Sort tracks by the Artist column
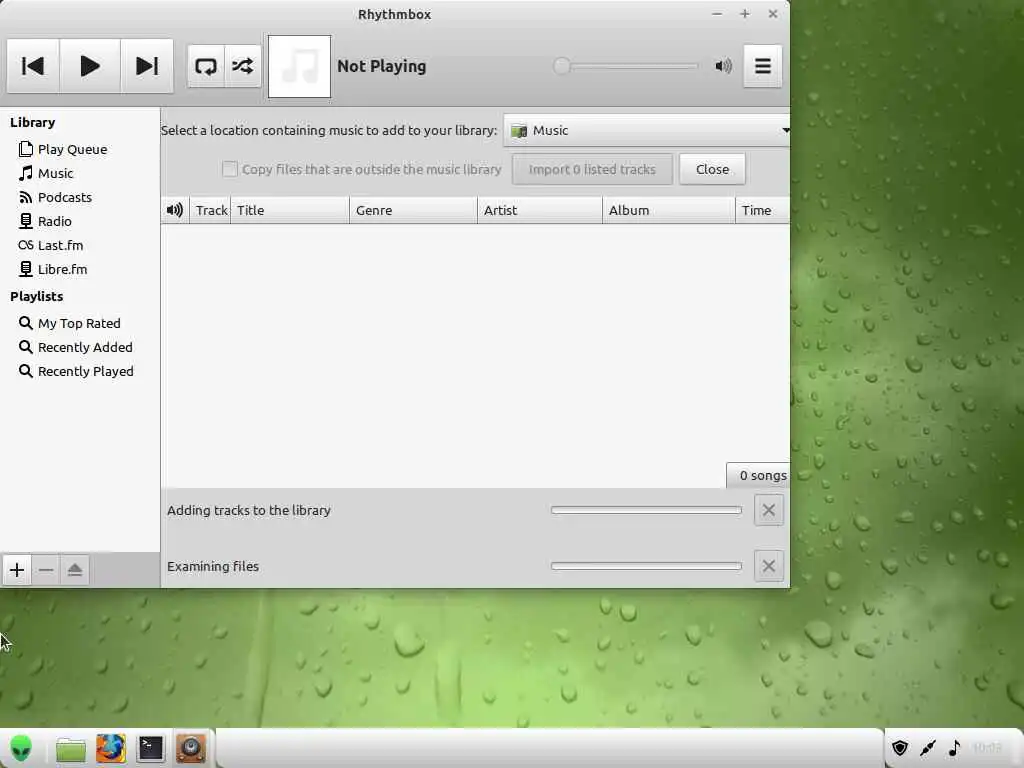The image size is (1024, 768). tap(540, 210)
